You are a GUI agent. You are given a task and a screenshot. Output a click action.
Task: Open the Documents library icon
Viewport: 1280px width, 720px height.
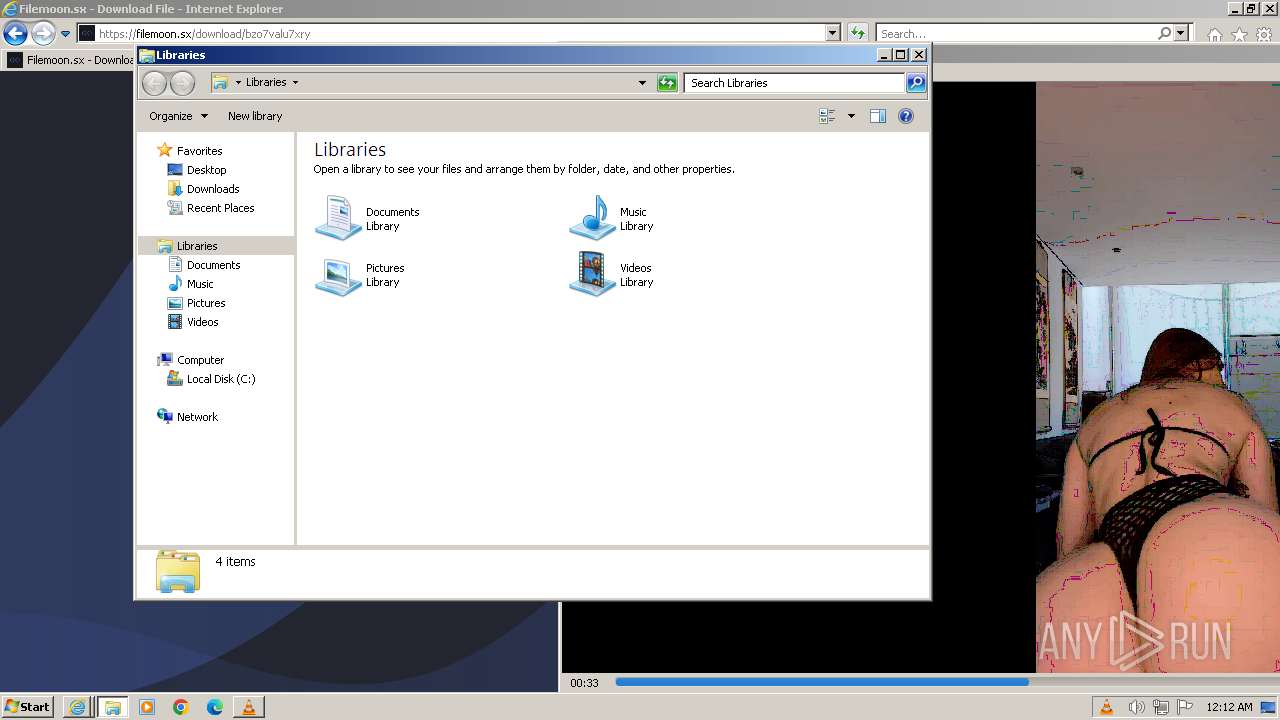(x=338, y=218)
